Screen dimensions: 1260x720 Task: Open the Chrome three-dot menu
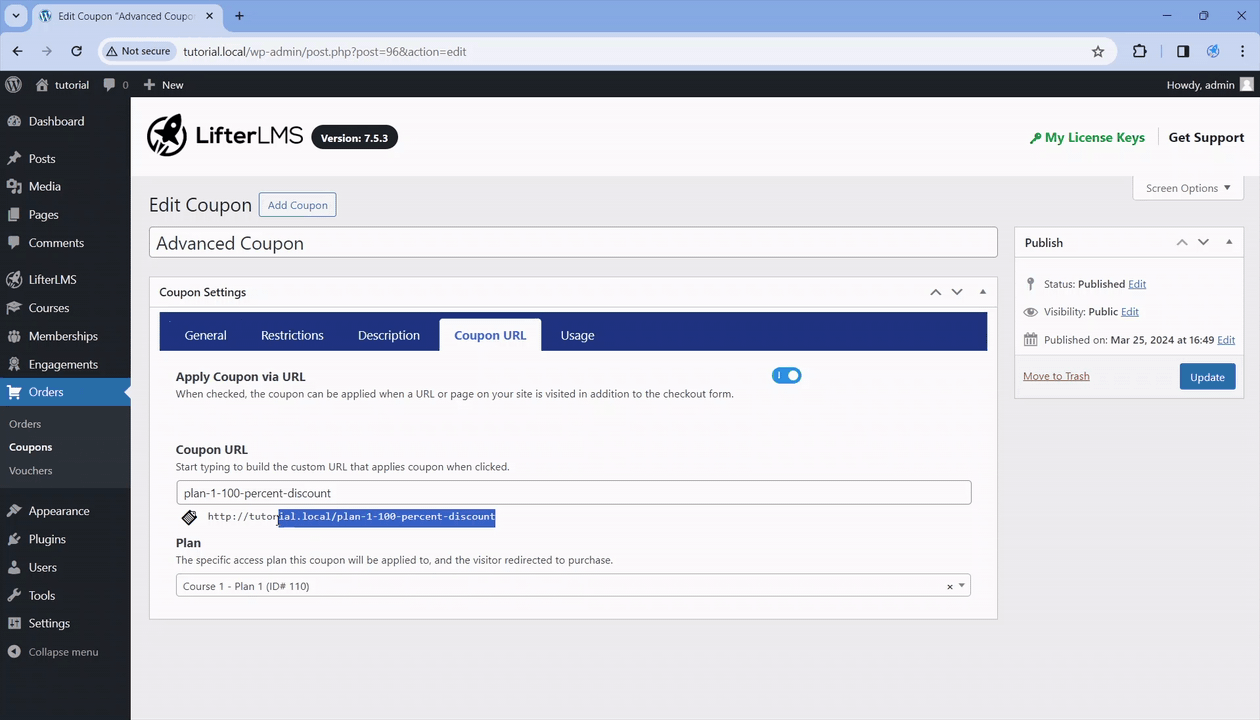(x=1243, y=51)
